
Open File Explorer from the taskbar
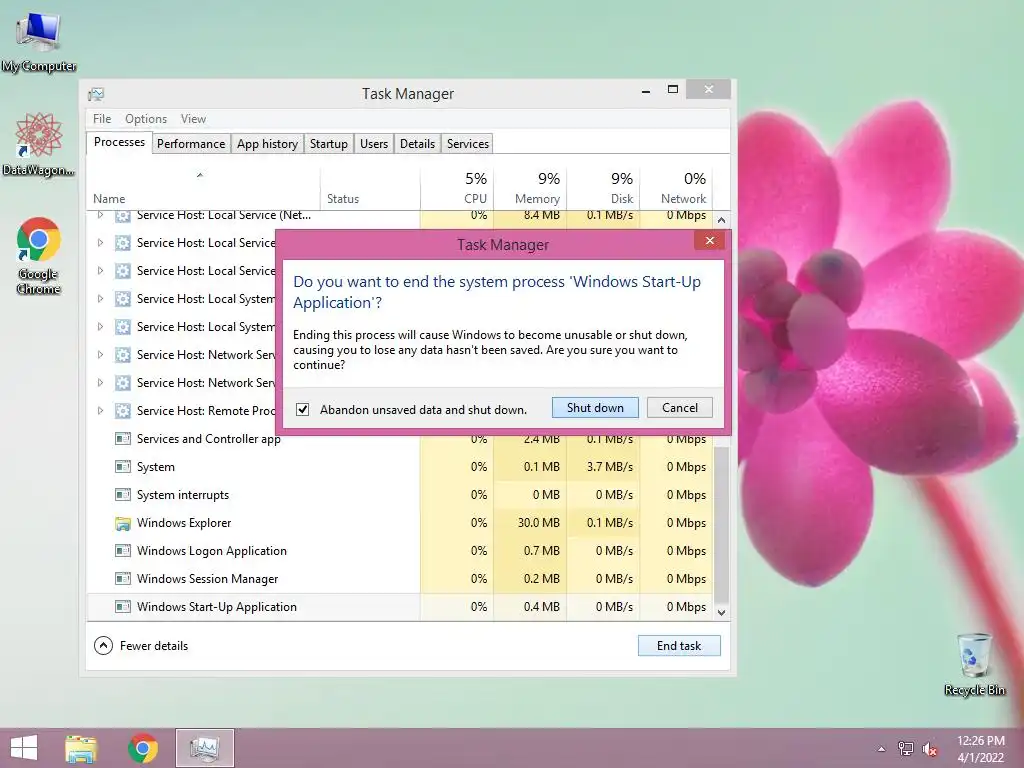click(x=81, y=748)
